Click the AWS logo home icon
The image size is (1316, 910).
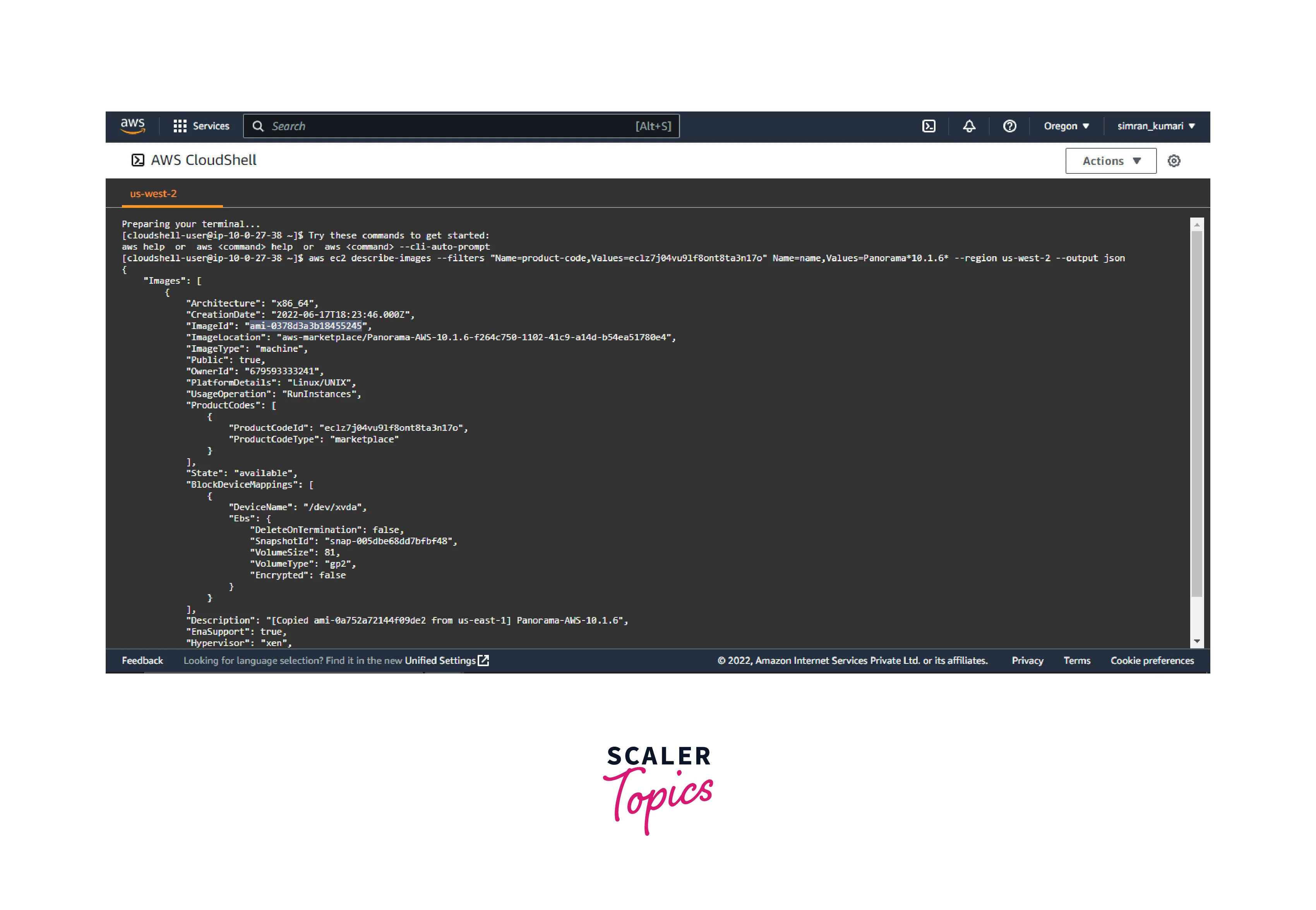click(132, 126)
